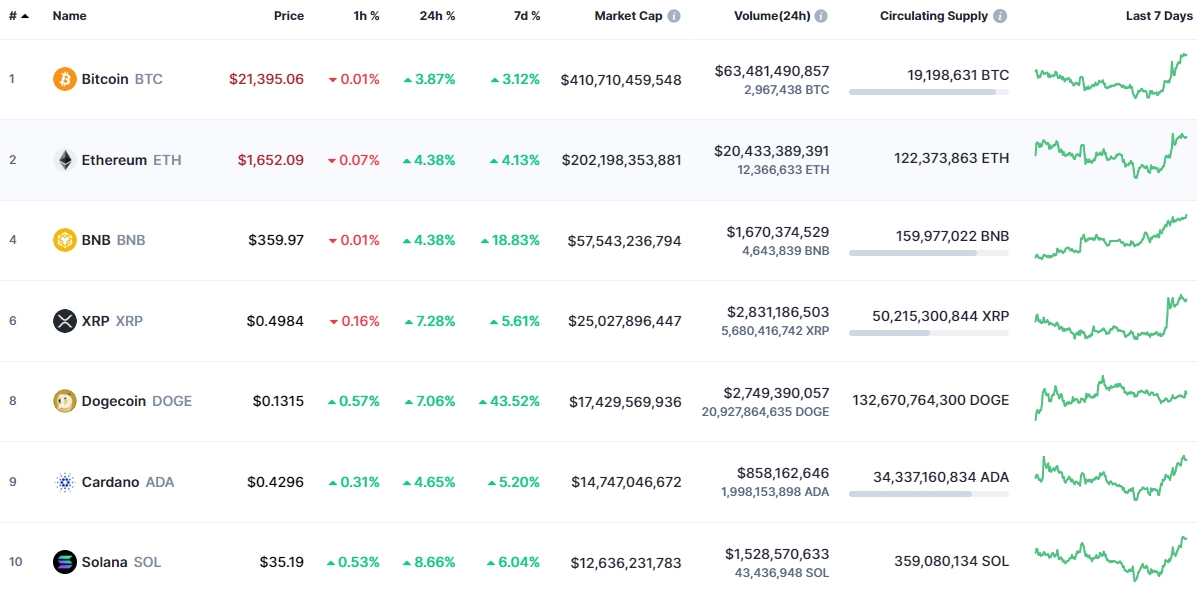Sort by rank using # column header

[x=19, y=16]
